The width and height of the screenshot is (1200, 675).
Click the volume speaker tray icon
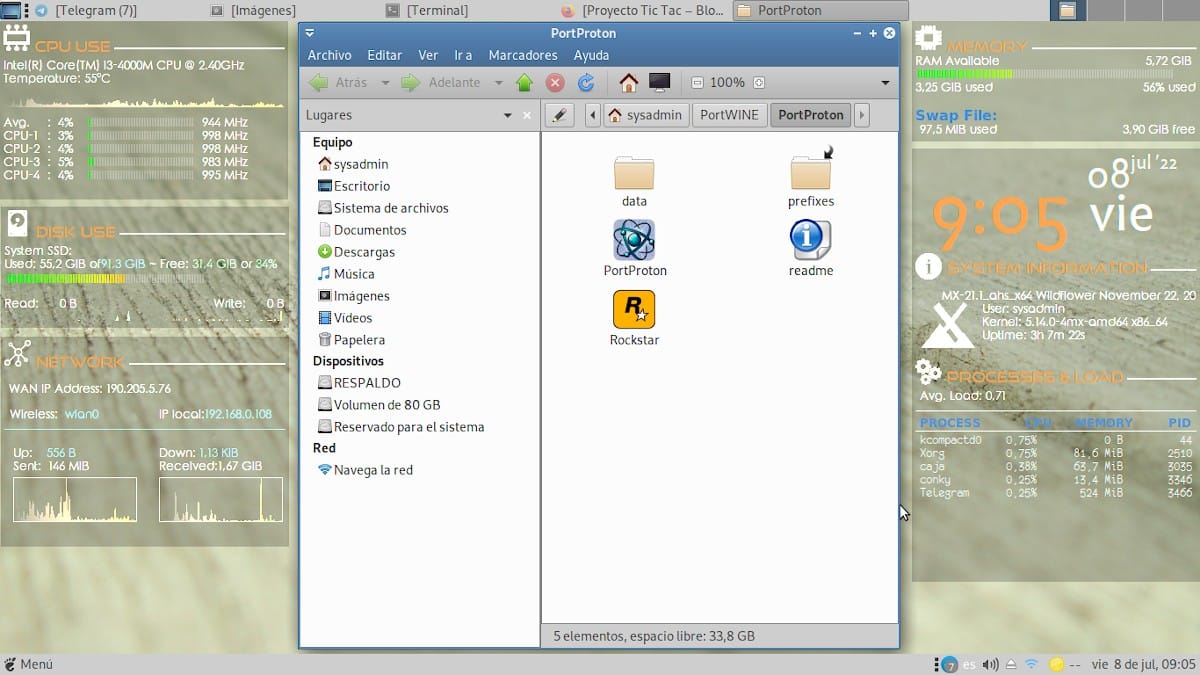pos(990,665)
